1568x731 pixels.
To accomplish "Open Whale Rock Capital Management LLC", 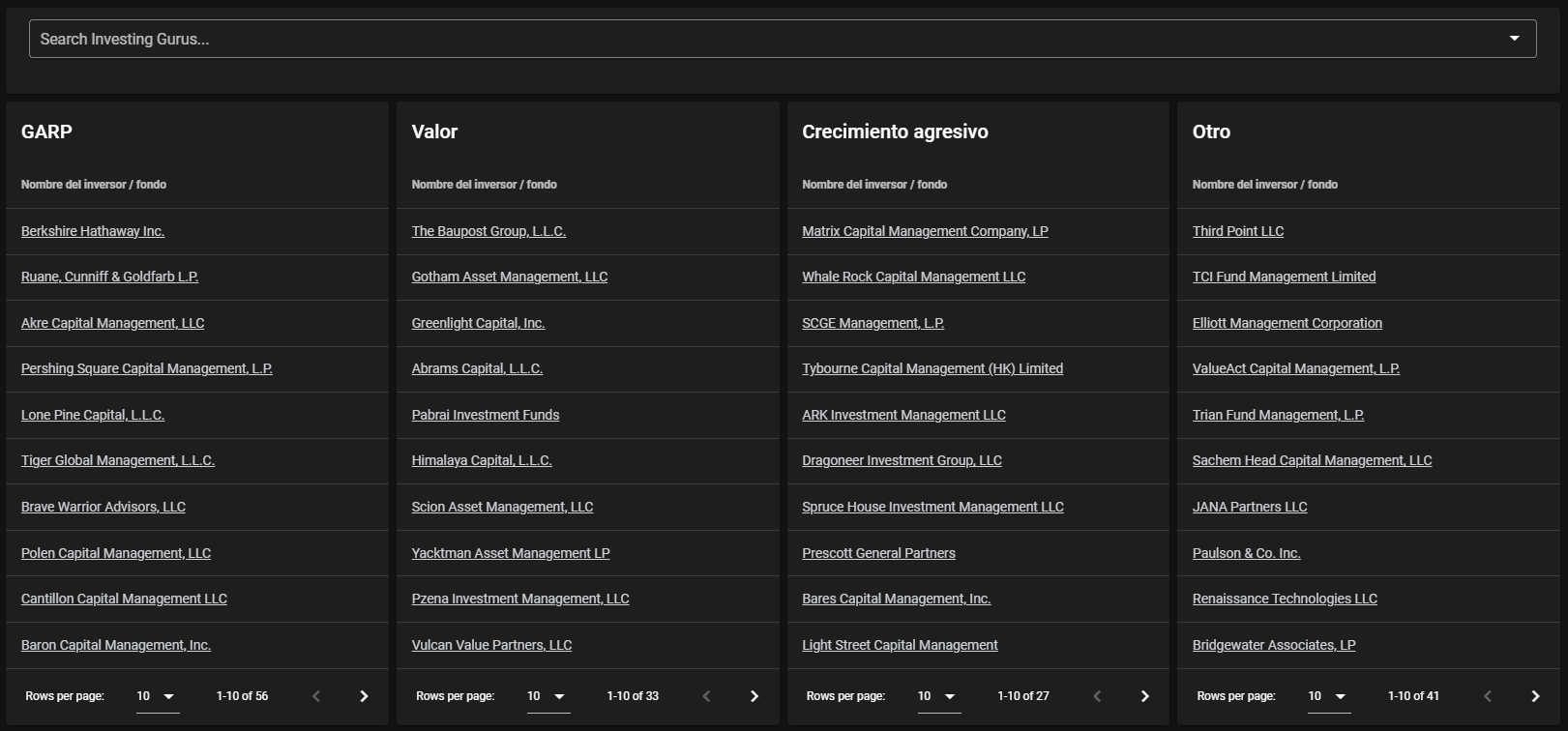I will [x=913, y=277].
